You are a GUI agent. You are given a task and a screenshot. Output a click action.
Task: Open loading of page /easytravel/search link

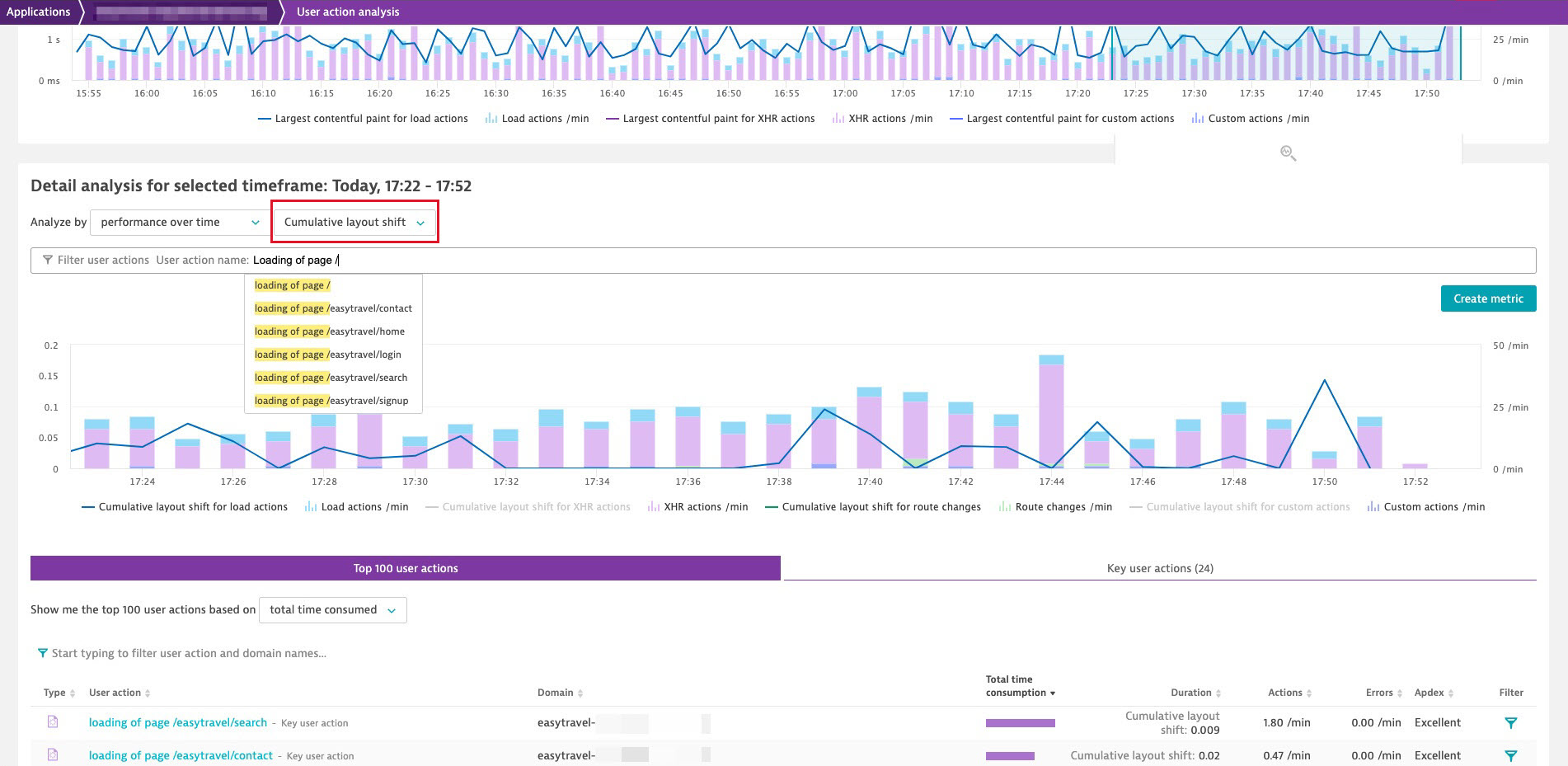(178, 722)
